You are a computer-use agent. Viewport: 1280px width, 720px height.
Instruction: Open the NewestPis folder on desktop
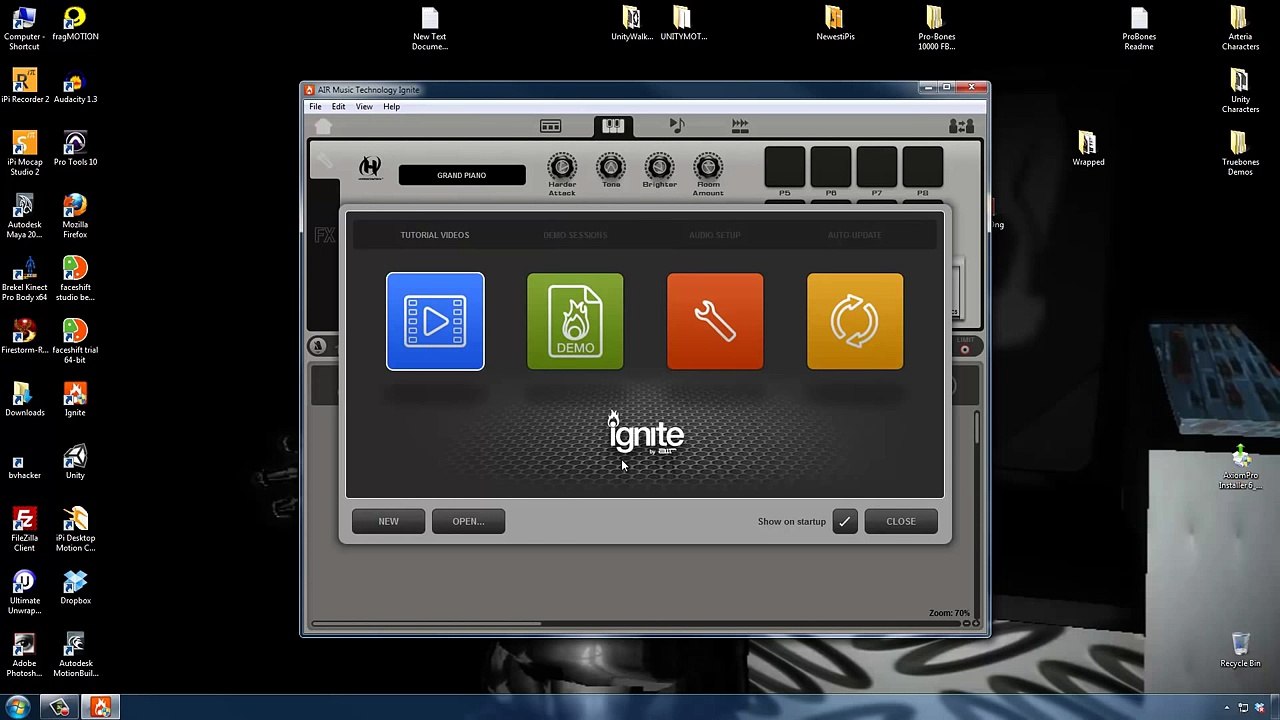click(835, 24)
